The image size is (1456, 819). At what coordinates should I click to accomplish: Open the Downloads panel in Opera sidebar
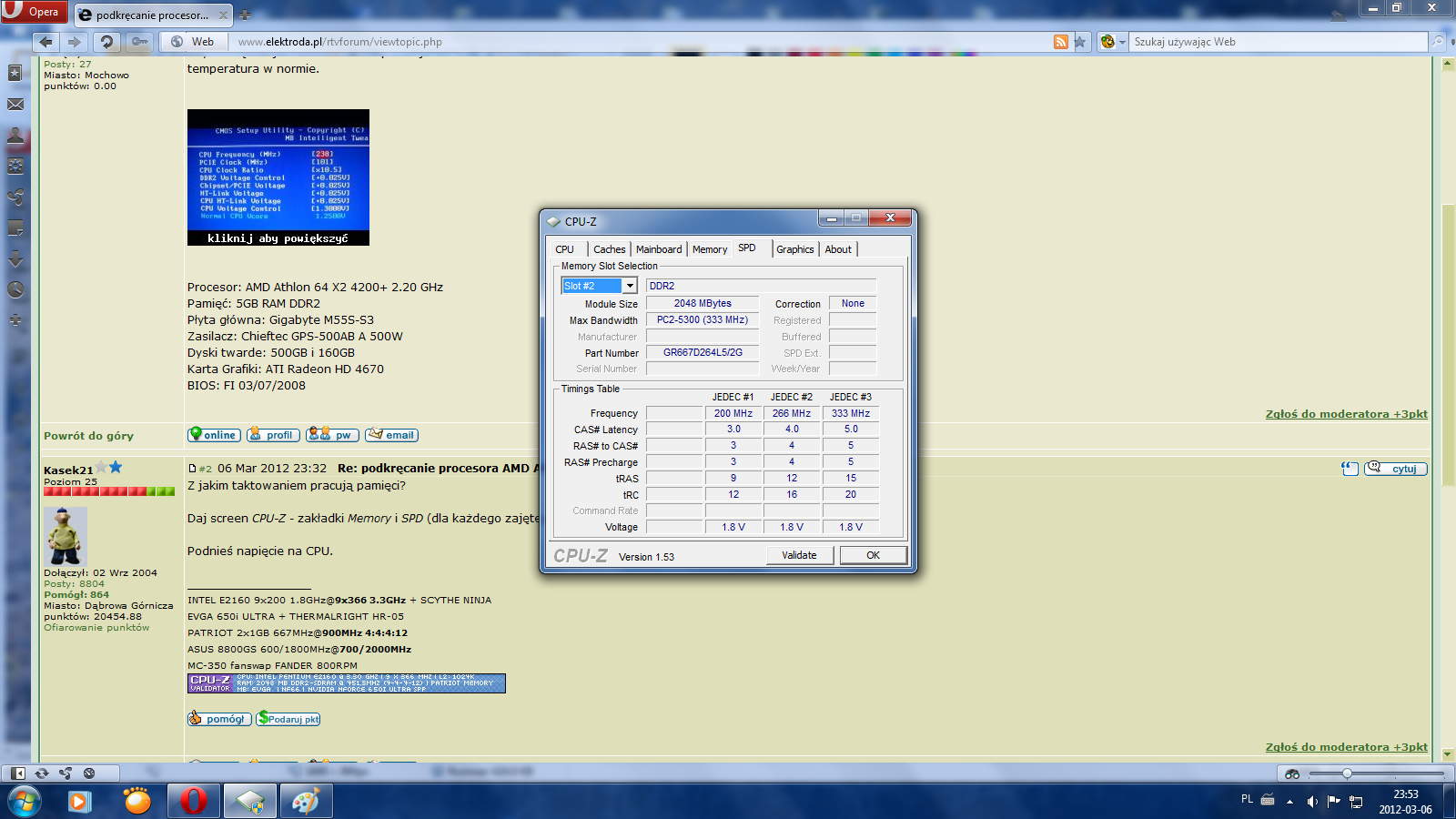click(15, 258)
